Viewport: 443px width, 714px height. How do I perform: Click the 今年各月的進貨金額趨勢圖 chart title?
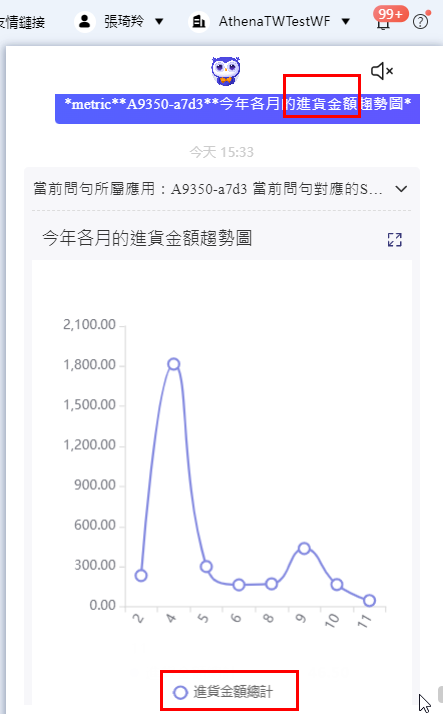click(147, 238)
